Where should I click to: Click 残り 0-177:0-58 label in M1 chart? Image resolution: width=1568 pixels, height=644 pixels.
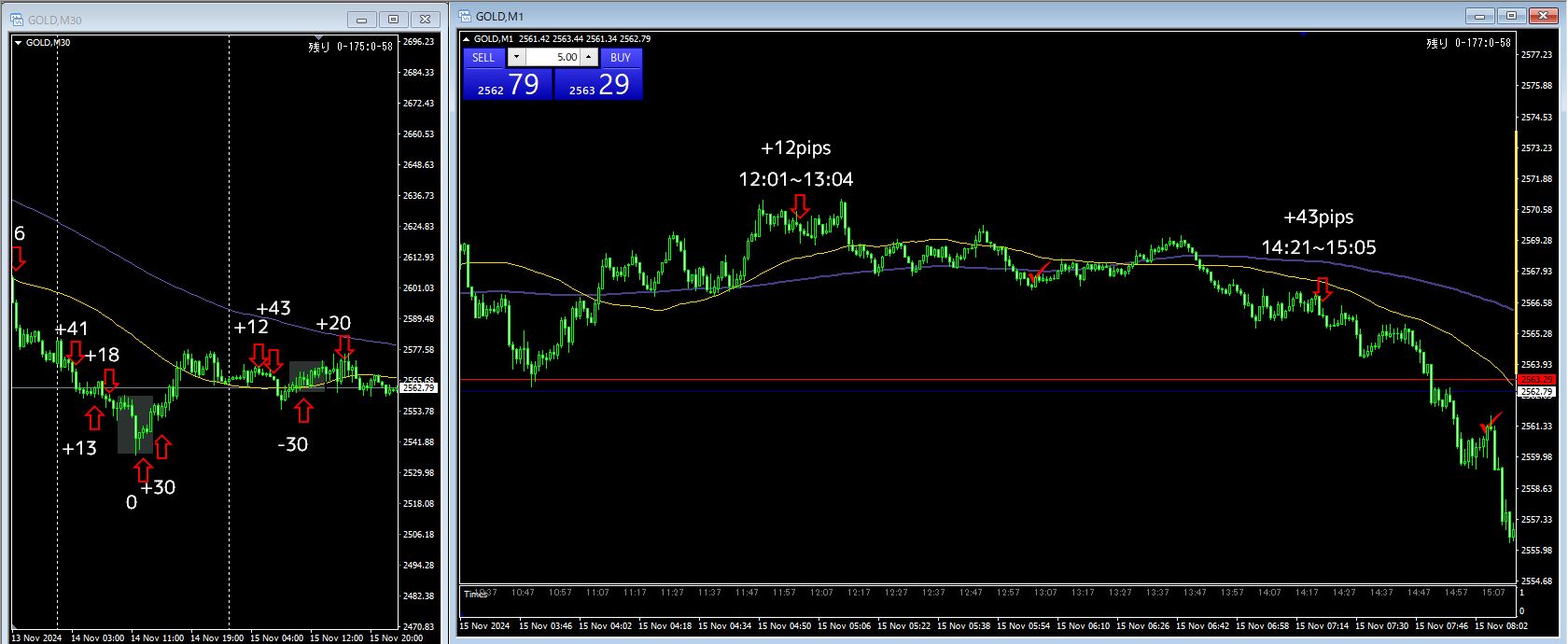[x=1468, y=43]
